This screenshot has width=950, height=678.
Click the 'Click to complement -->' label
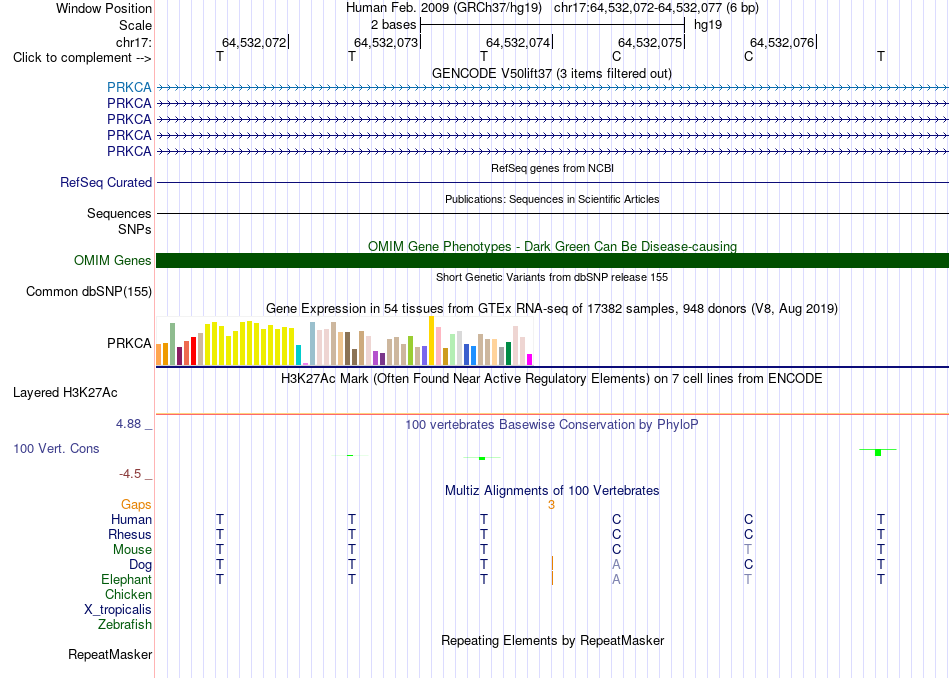click(82, 58)
